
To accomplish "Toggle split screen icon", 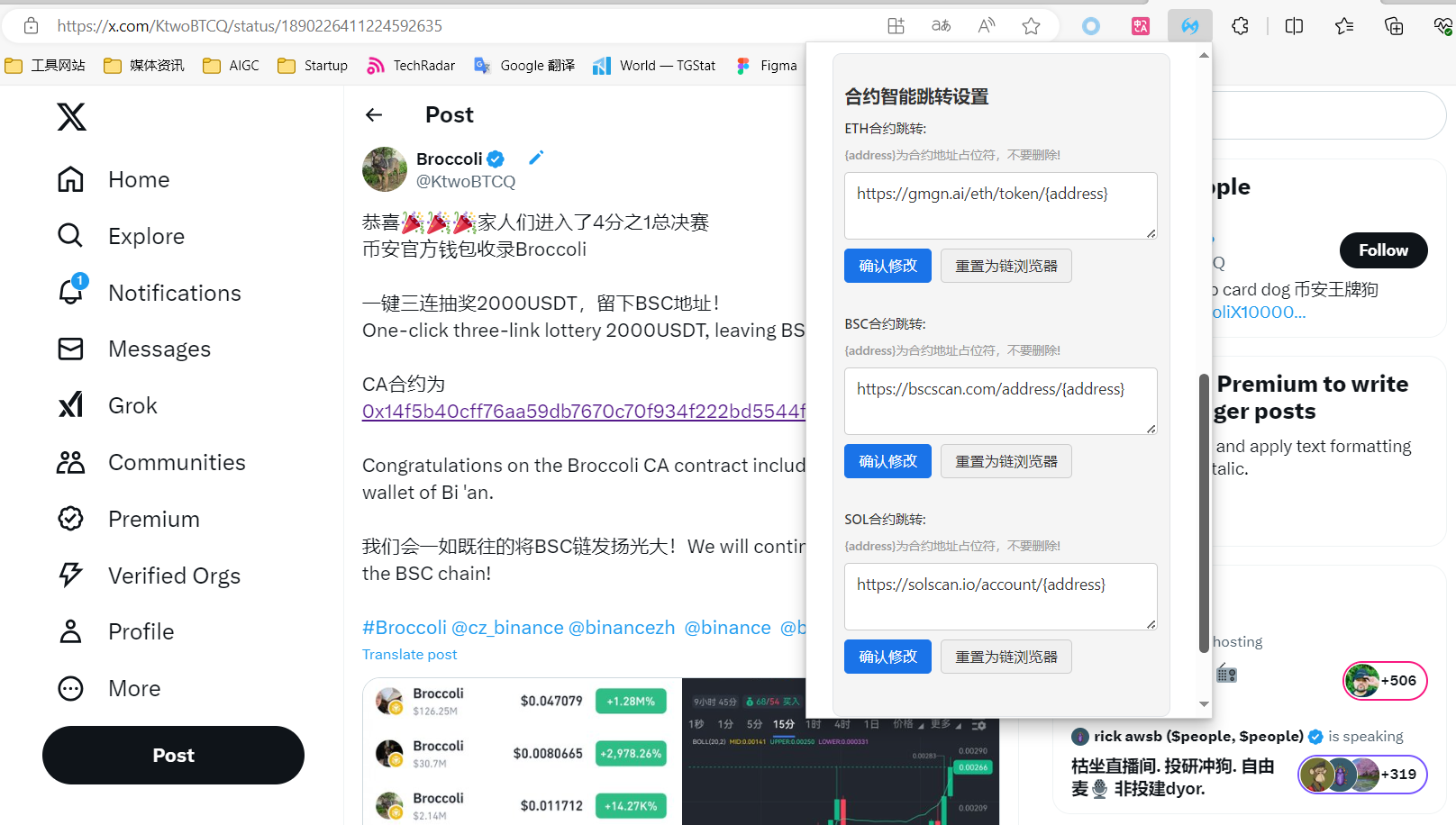I will click(1295, 26).
